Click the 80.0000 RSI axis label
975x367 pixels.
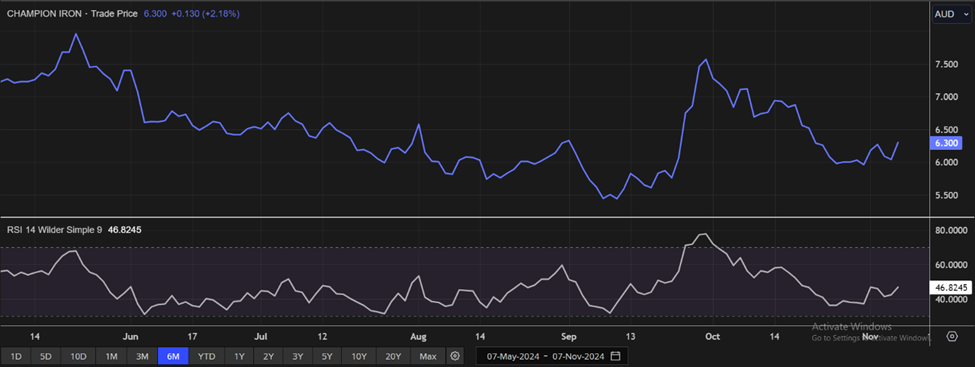(950, 231)
